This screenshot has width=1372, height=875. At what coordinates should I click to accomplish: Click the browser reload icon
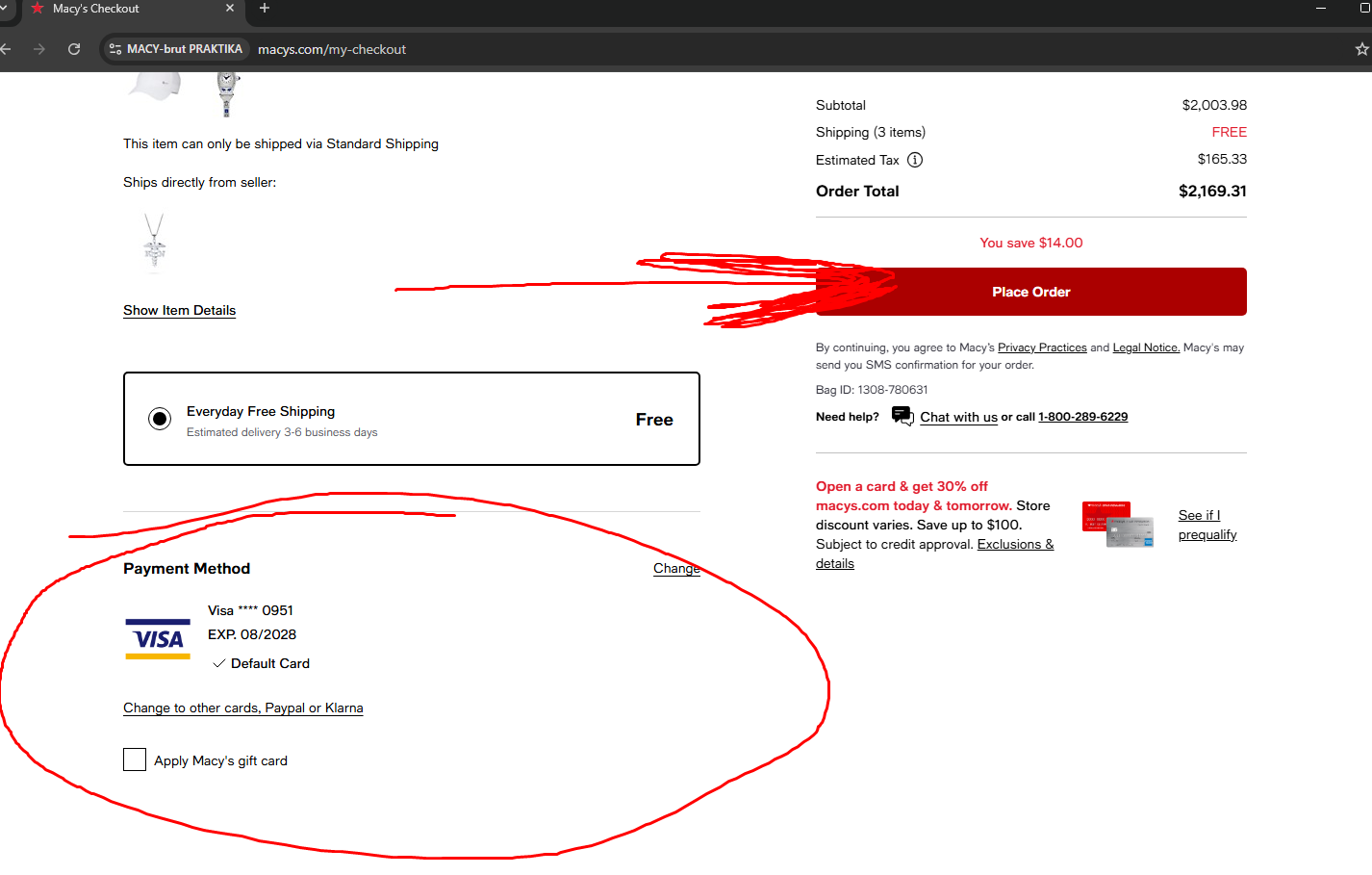click(74, 49)
